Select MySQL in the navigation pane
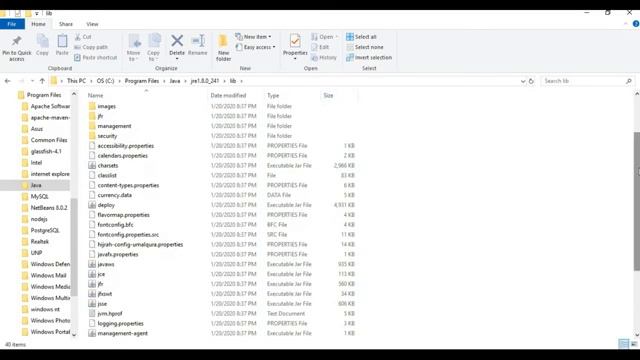 (x=39, y=196)
